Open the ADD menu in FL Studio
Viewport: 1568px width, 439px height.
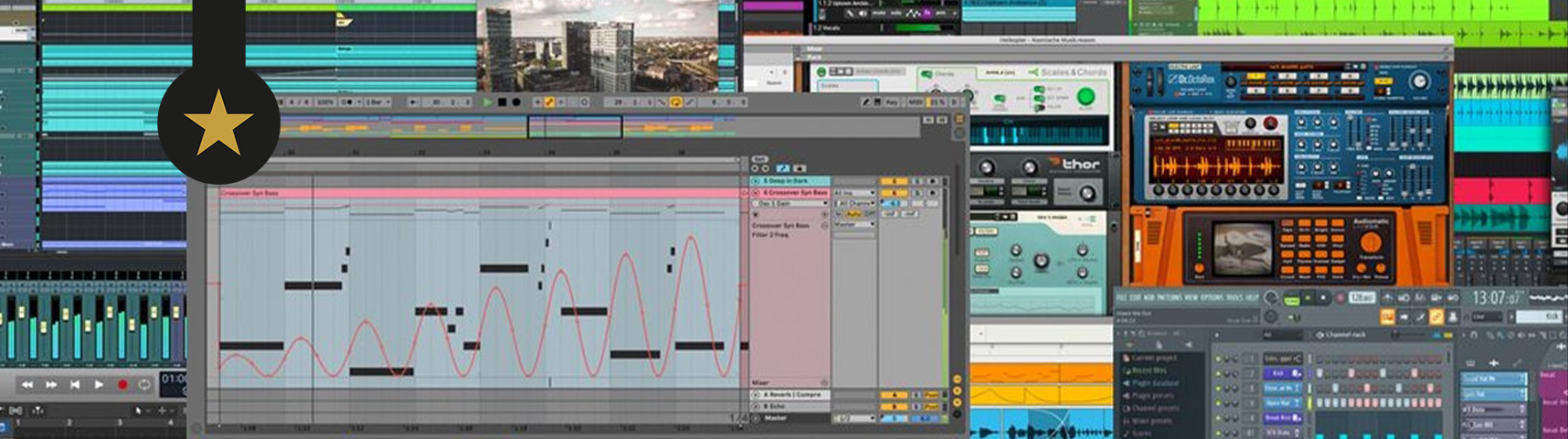1150,297
